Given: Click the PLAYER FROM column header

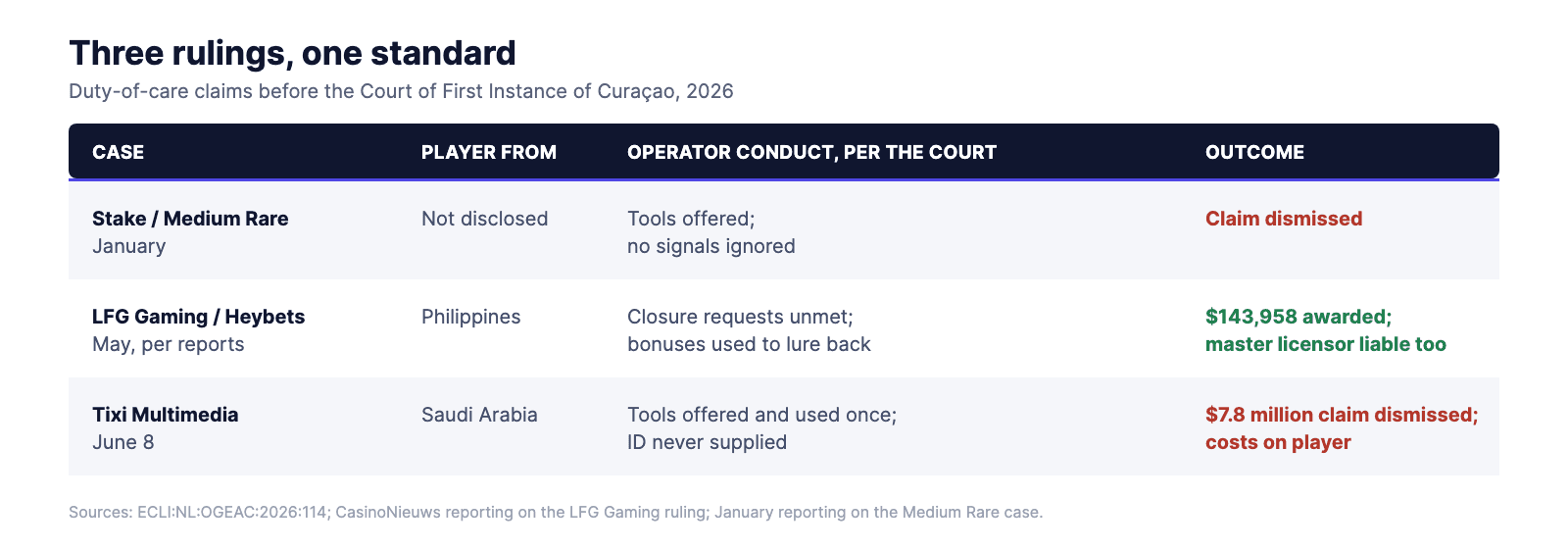Looking at the screenshot, I should coord(489,152).
